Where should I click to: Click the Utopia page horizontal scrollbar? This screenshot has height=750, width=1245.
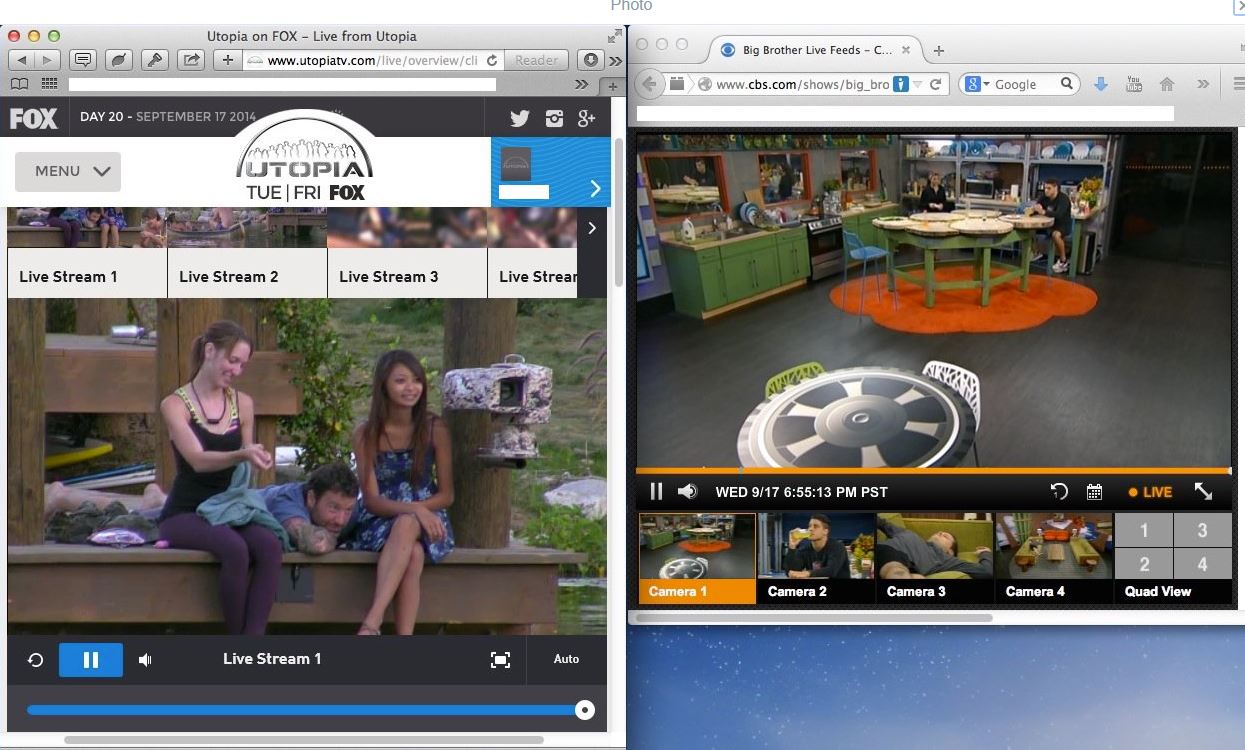(x=304, y=740)
